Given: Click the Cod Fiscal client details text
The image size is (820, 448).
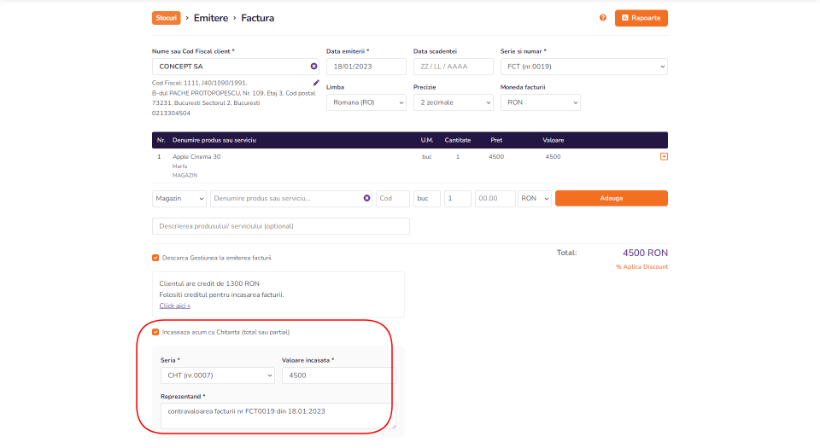Looking at the screenshot, I should [x=234, y=98].
